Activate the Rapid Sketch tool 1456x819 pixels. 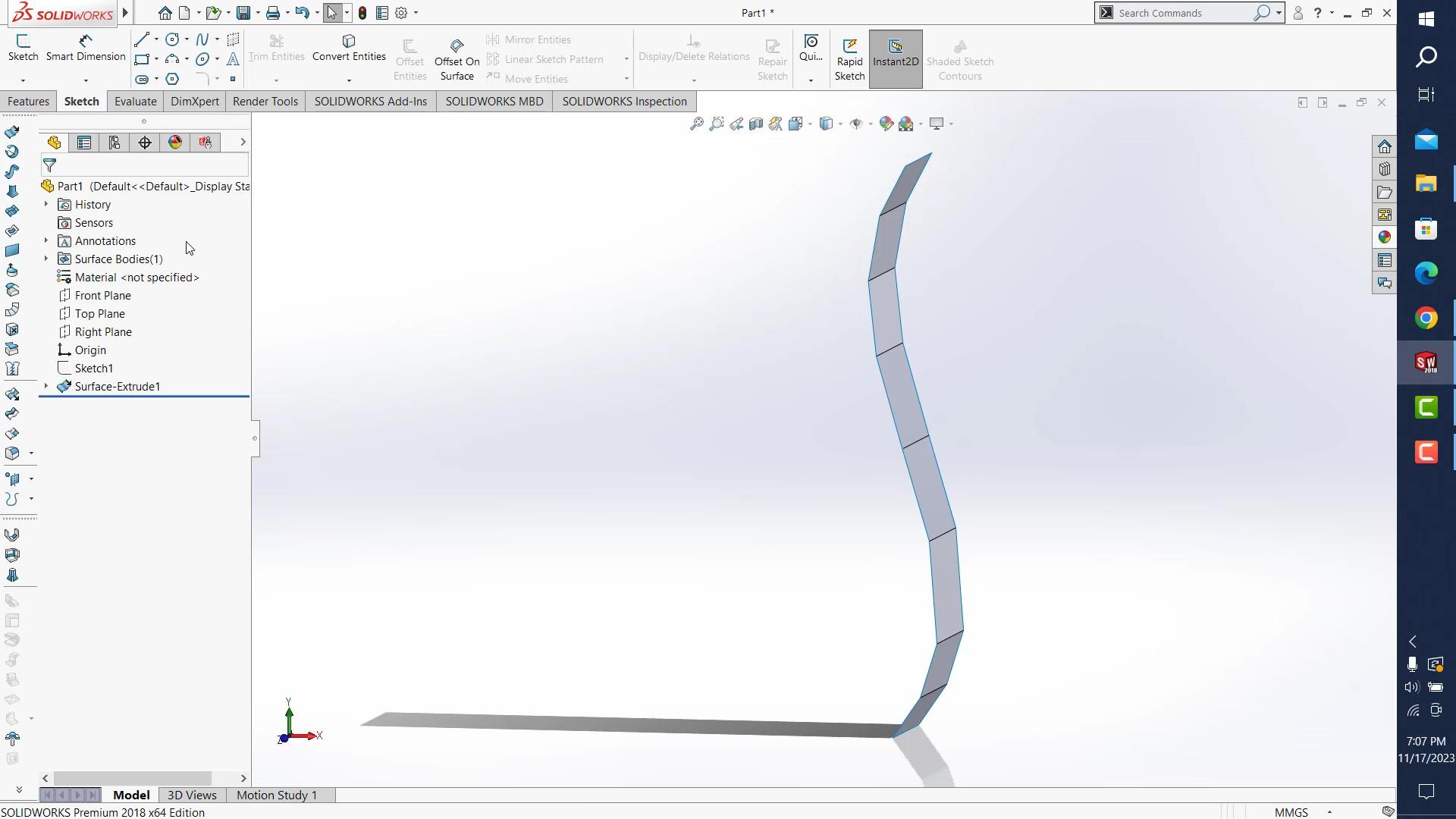(849, 59)
